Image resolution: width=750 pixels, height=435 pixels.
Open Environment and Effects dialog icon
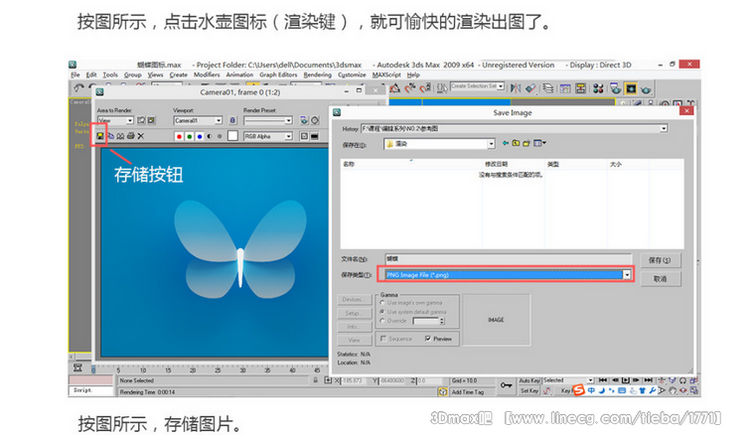(x=315, y=121)
